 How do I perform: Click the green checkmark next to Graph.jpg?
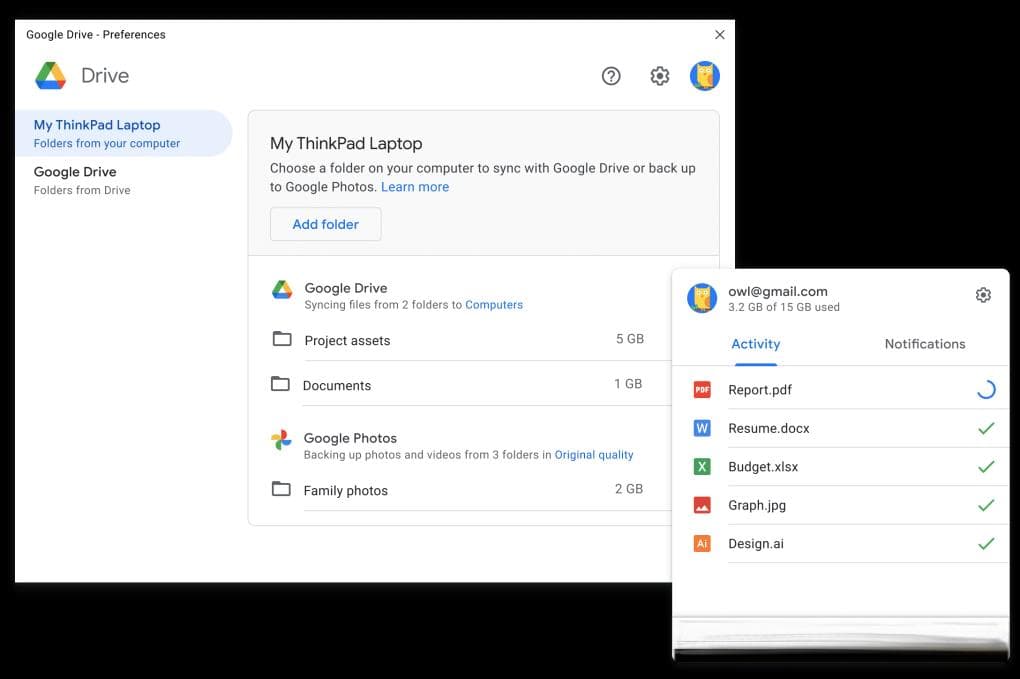pos(986,505)
